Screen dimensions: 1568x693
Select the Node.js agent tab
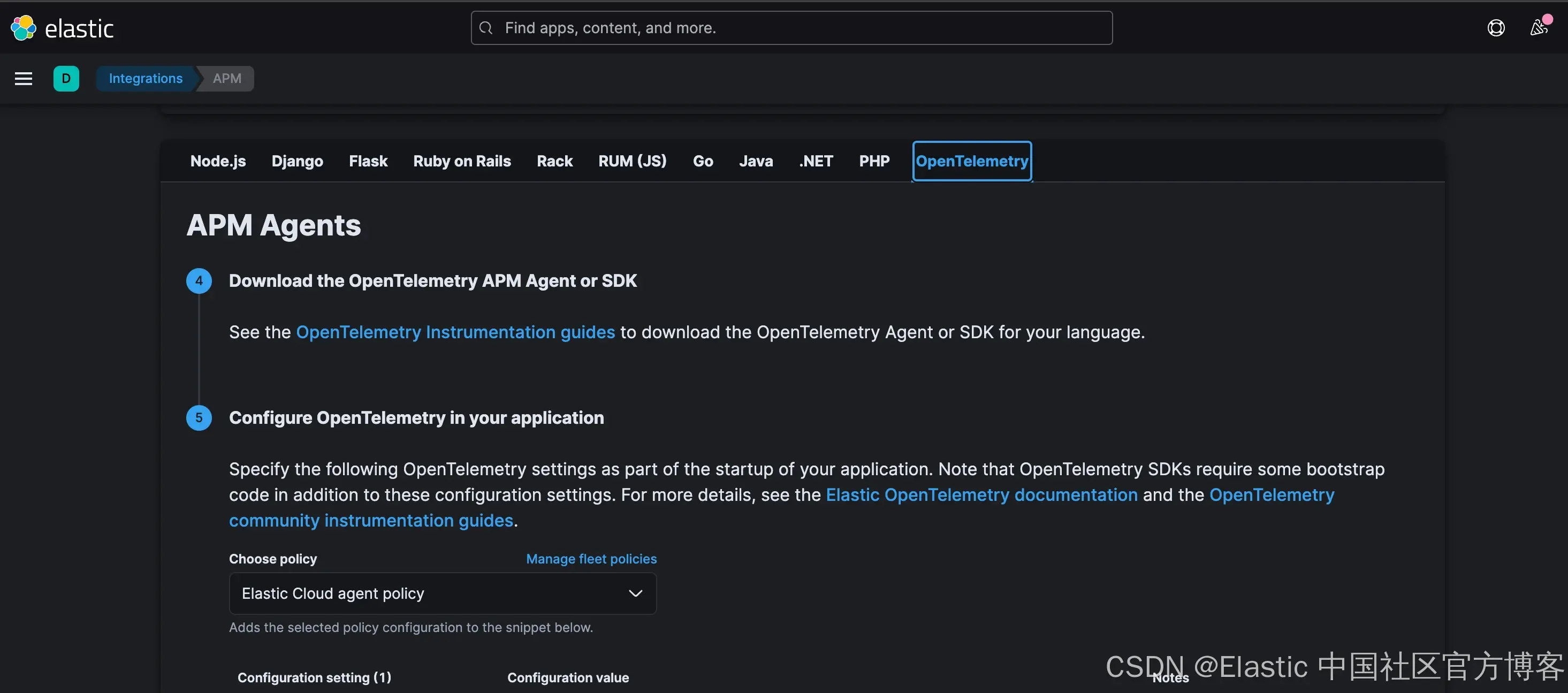coord(218,161)
